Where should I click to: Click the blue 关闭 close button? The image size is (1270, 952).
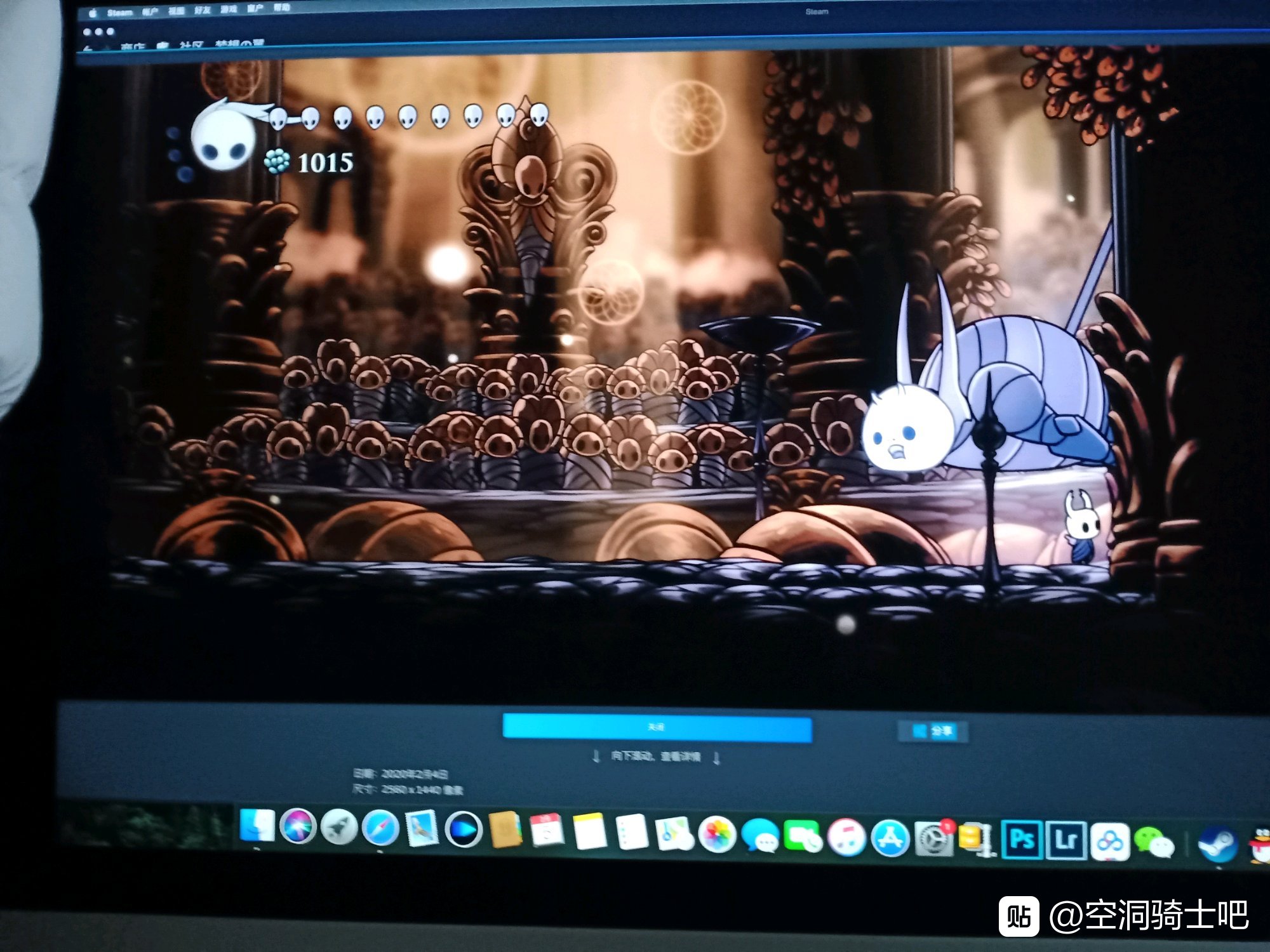[657, 727]
